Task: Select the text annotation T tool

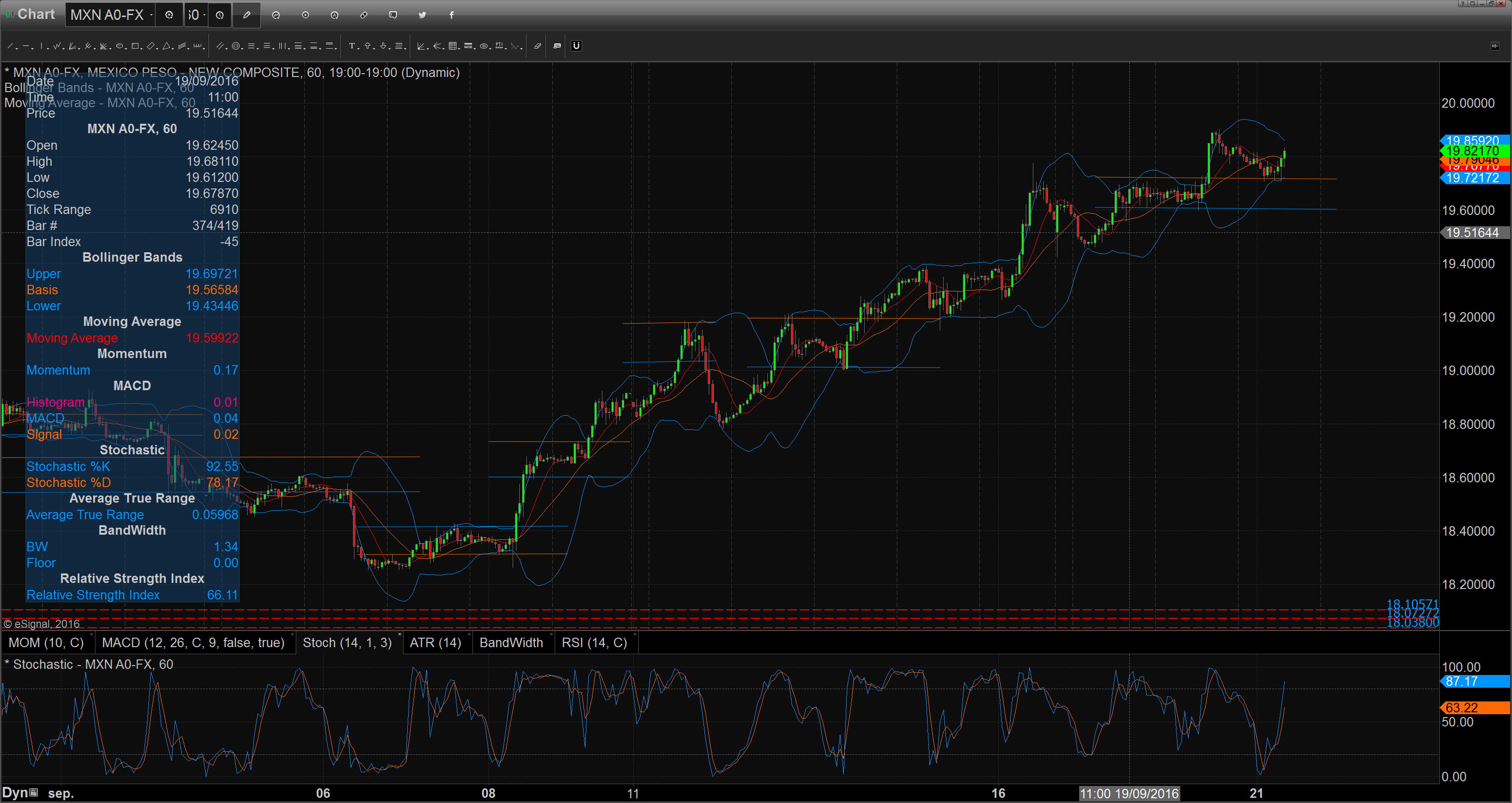Action: point(352,46)
